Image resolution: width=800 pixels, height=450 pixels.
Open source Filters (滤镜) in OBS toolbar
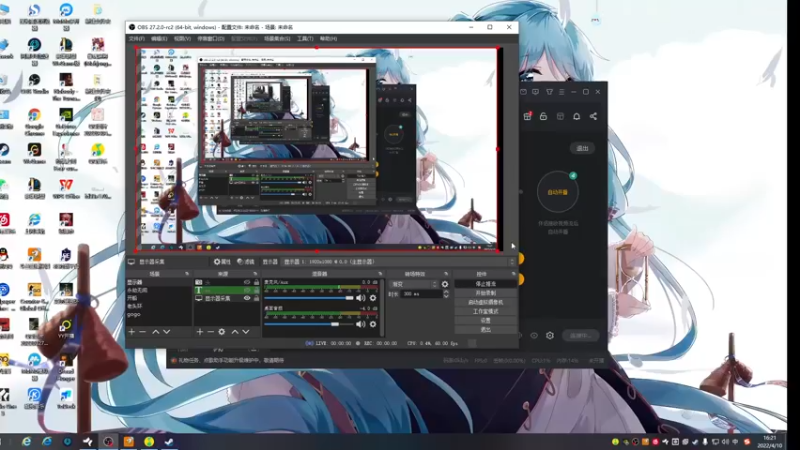coord(245,262)
